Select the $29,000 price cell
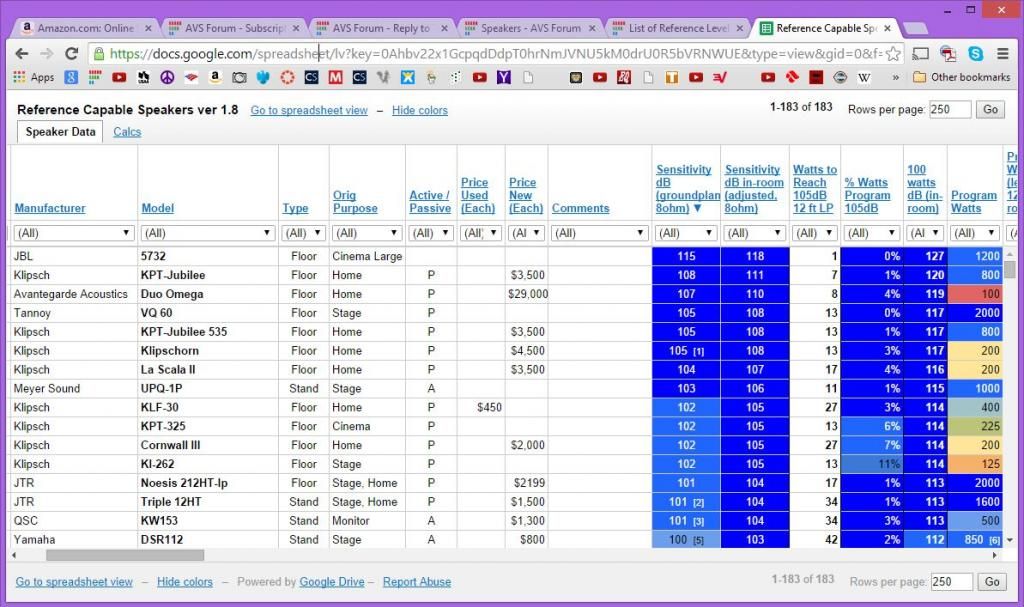This screenshot has width=1024, height=607. (528, 294)
